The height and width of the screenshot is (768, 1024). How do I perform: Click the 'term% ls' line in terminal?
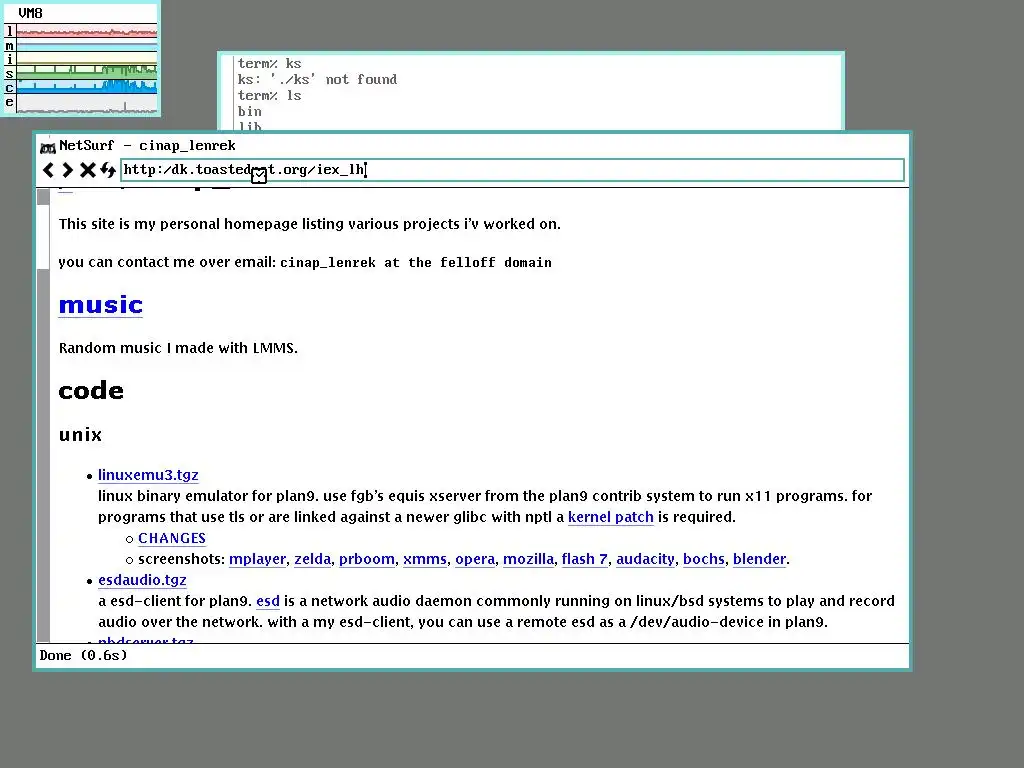point(269,95)
